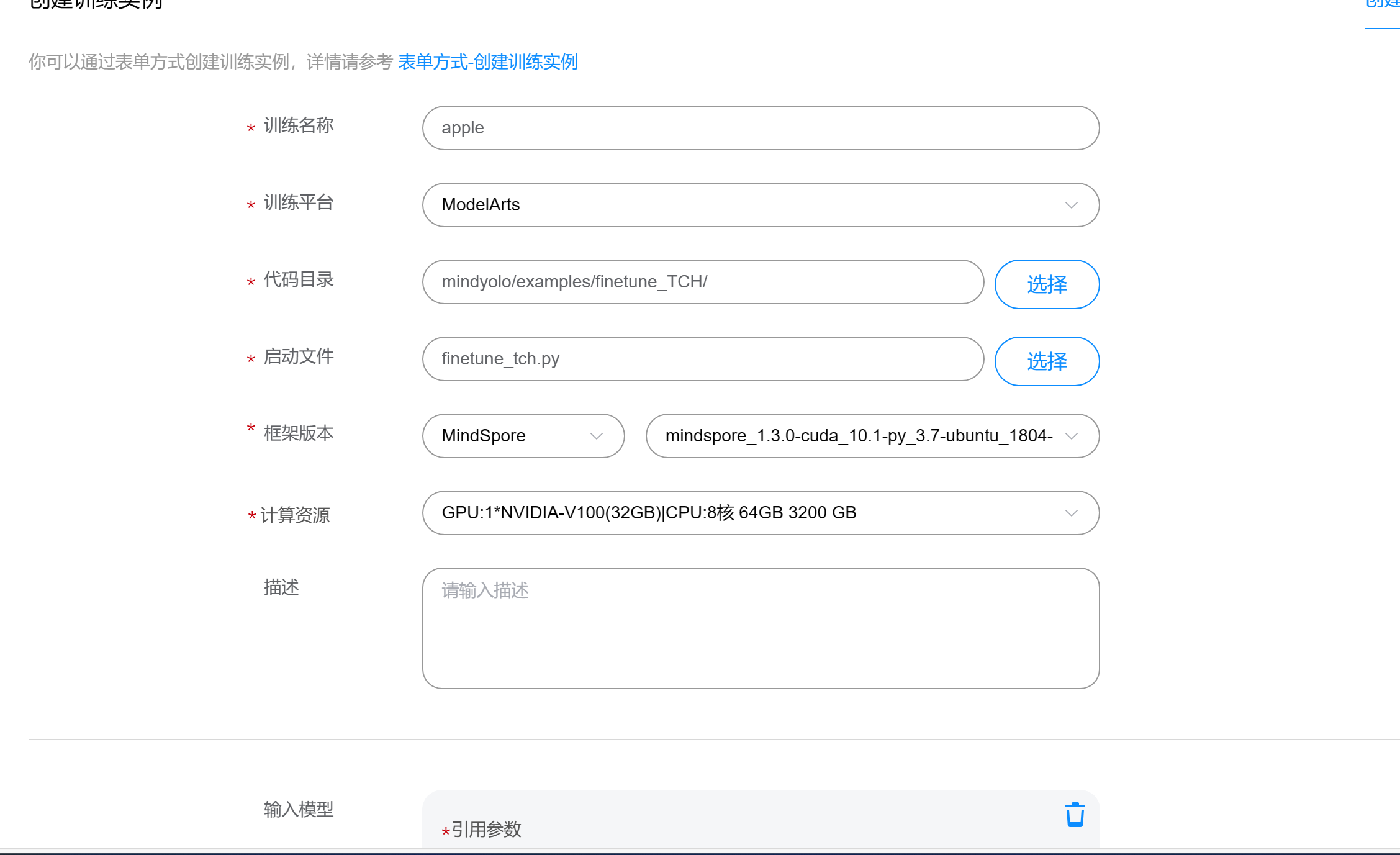Click the mindyolo/examples/finetune_TCH/ path field
1400x855 pixels.
[702, 281]
